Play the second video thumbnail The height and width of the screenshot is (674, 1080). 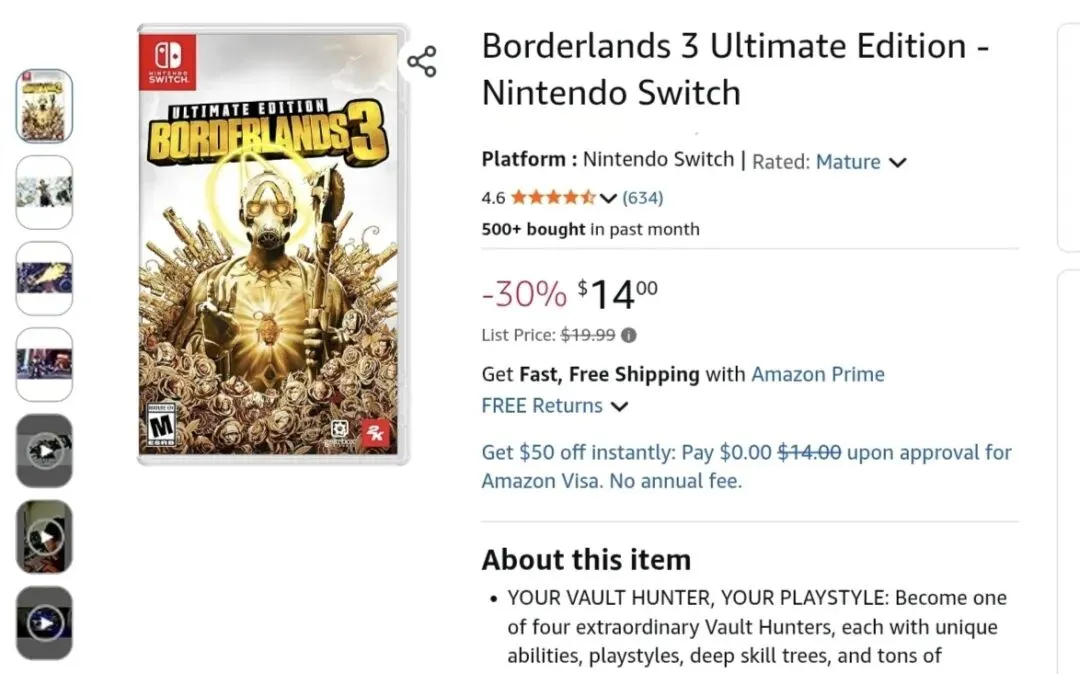(x=44, y=537)
